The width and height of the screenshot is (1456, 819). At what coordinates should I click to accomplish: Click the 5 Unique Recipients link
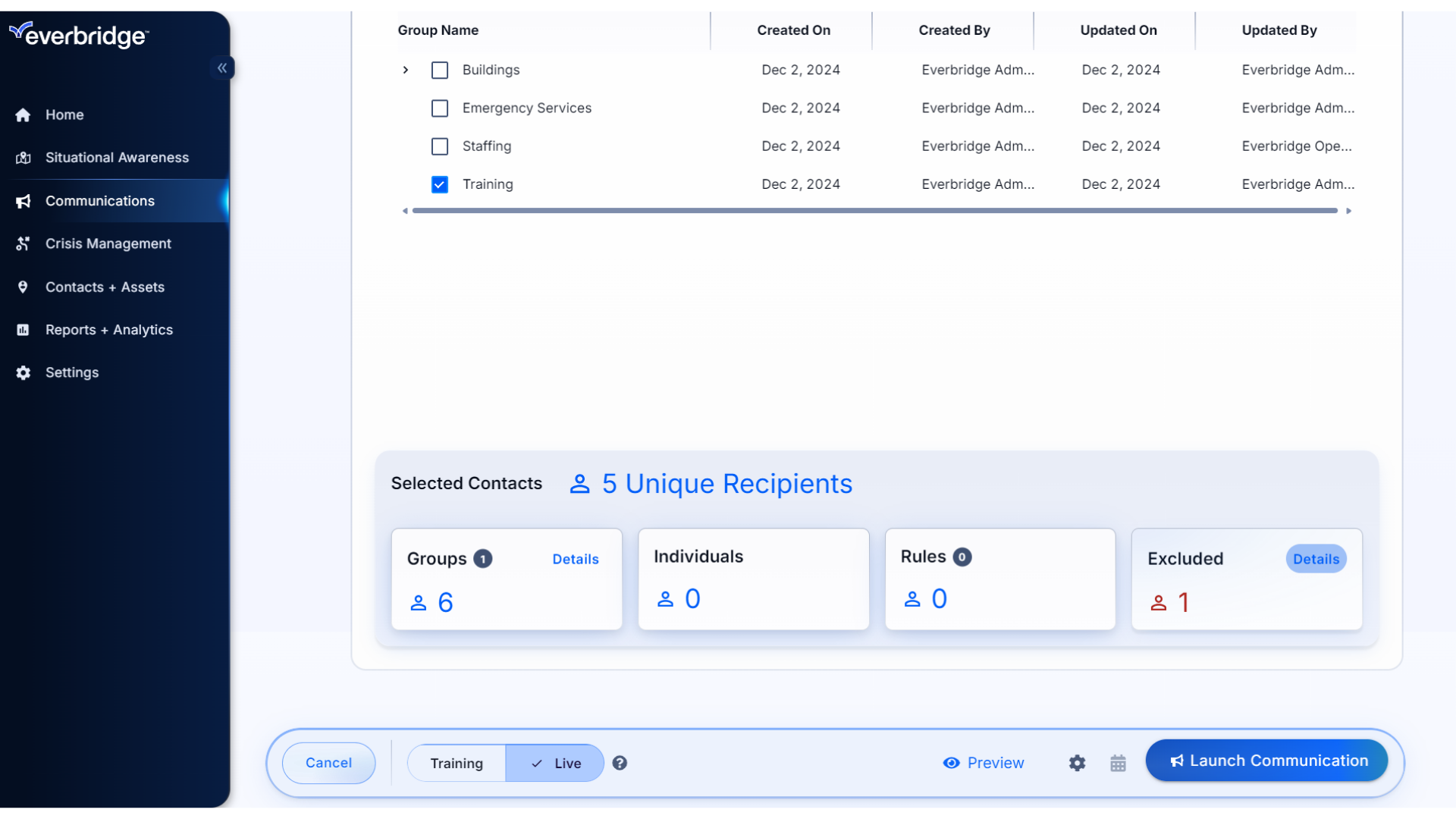pos(726,484)
